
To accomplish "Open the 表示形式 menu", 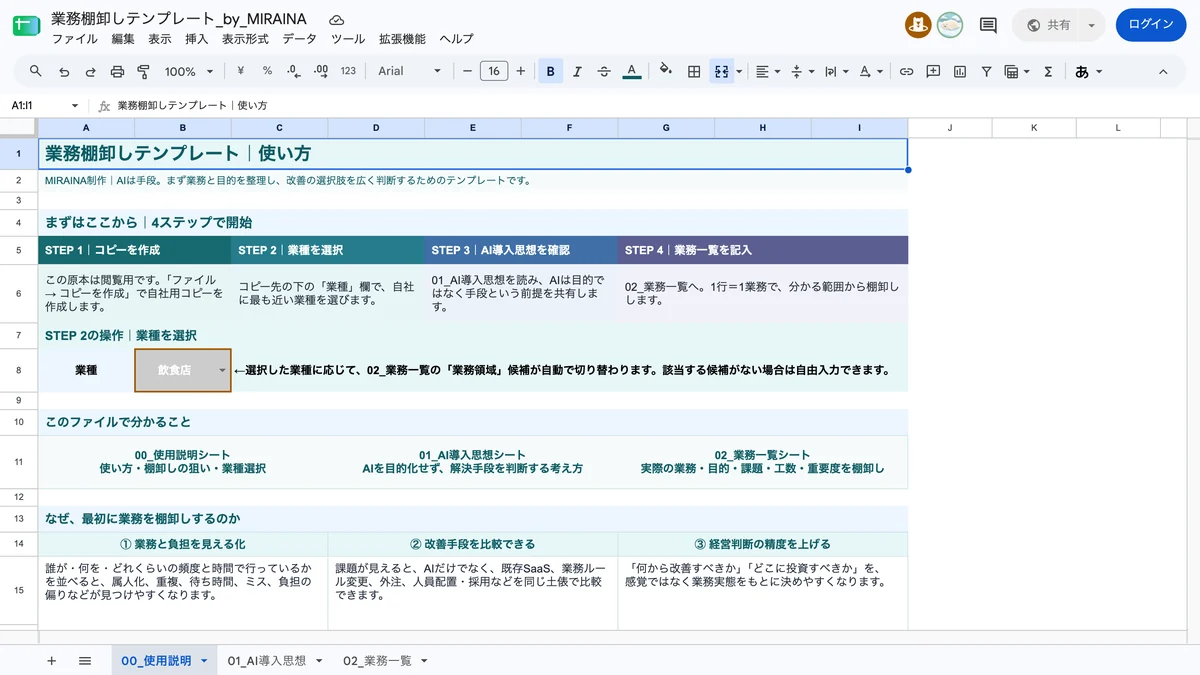I will (x=245, y=39).
